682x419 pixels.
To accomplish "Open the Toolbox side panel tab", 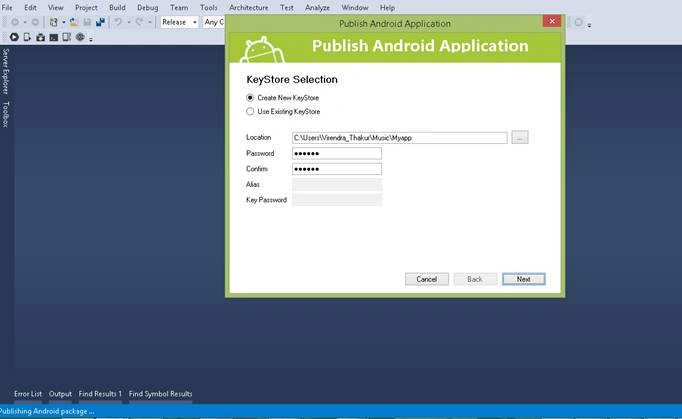I will click(x=5, y=114).
